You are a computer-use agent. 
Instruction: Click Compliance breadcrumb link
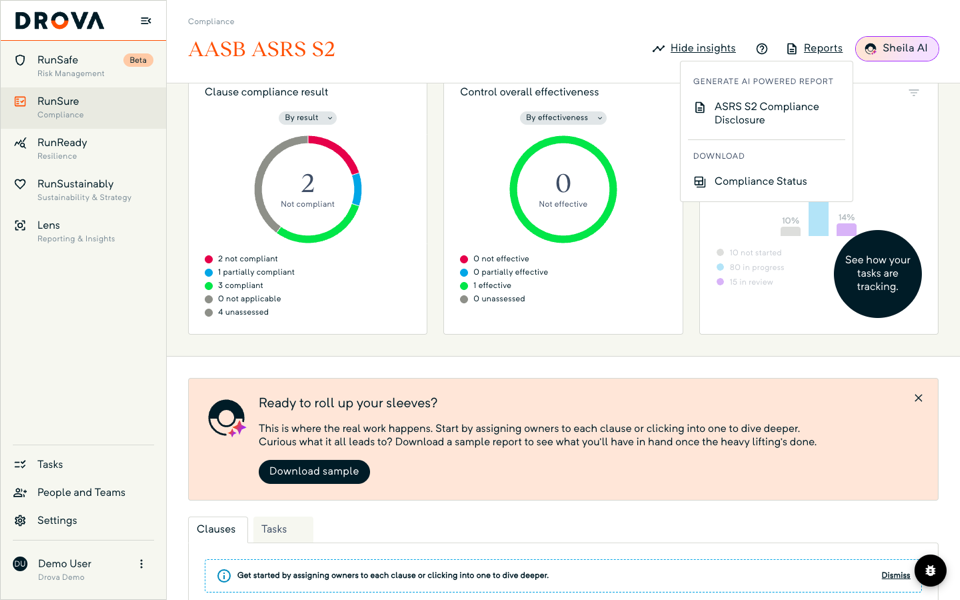point(211,21)
